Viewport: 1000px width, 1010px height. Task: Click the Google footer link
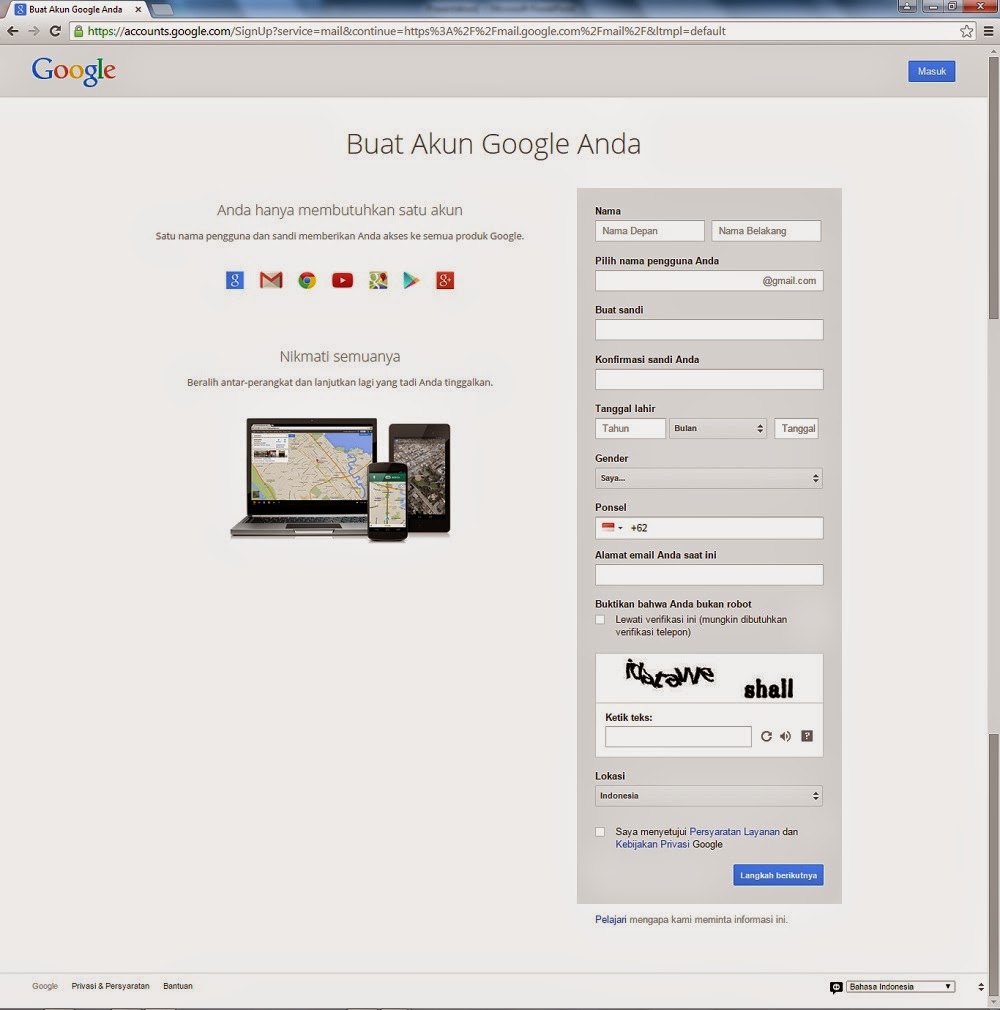(45, 986)
